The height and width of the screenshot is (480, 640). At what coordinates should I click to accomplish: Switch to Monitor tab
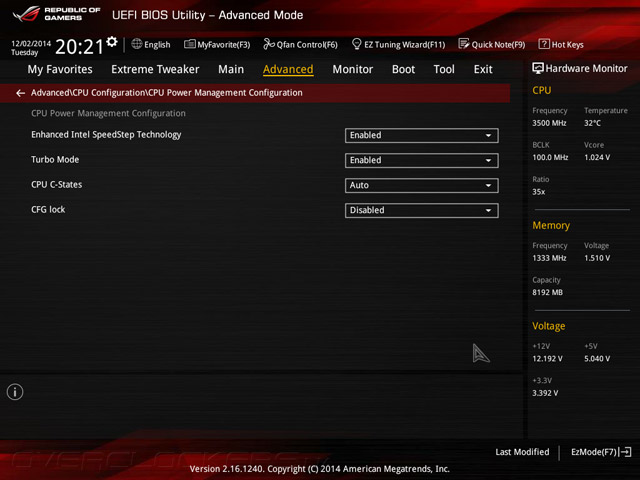[353, 69]
